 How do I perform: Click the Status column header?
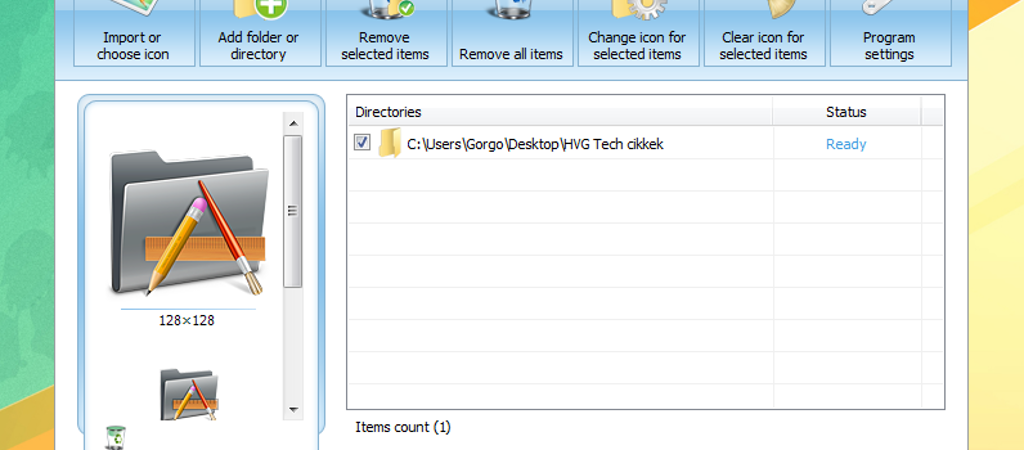(846, 112)
